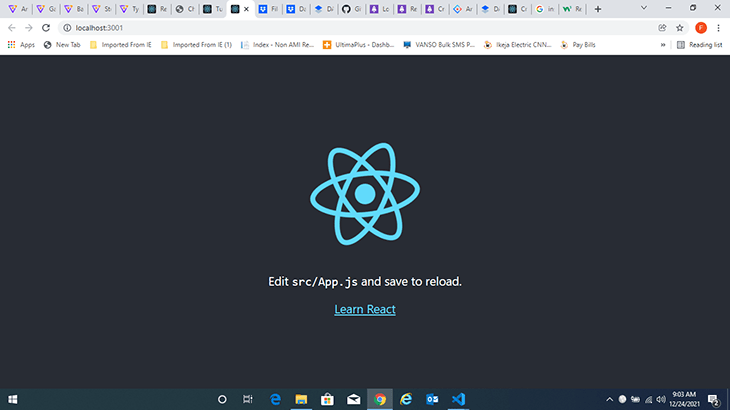This screenshot has width=730, height=410.
Task: Launch Microsoft Edge from the taskbar
Action: click(275, 399)
